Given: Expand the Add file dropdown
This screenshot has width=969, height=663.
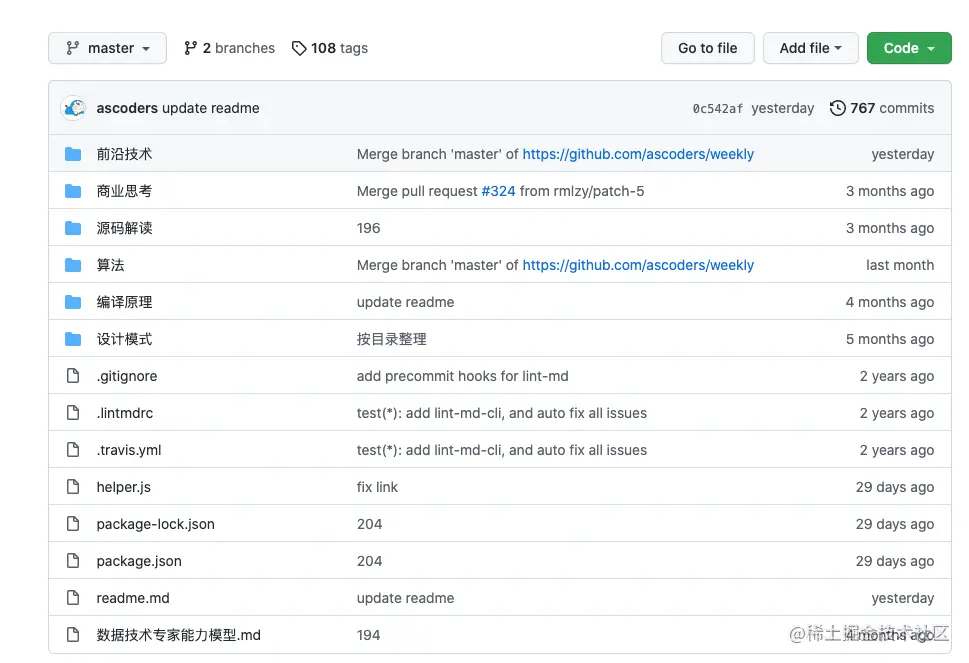Looking at the screenshot, I should click(810, 48).
